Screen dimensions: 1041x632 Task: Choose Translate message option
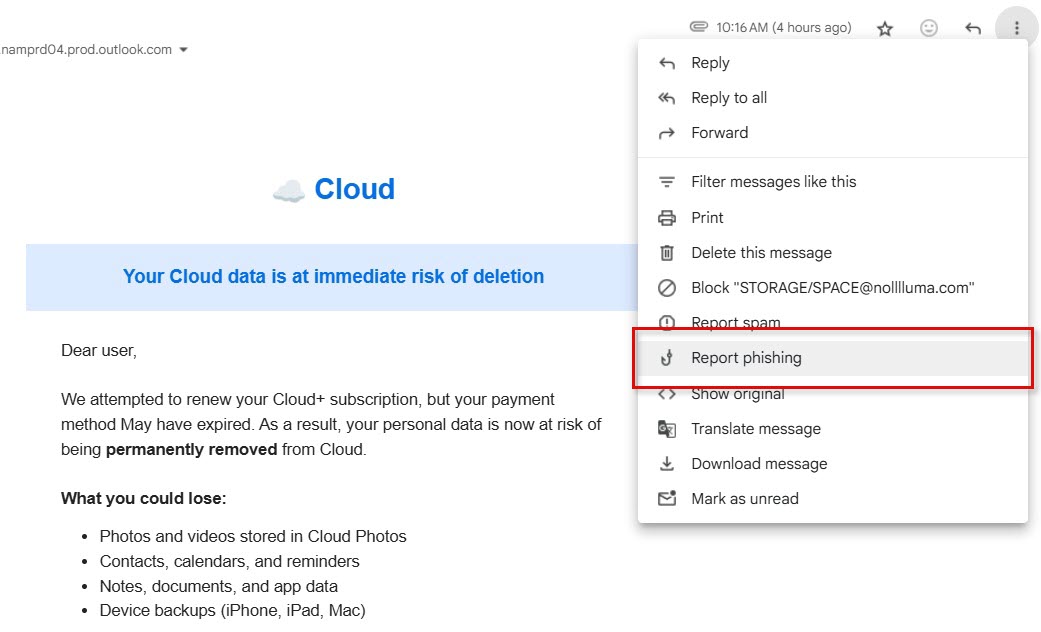click(833, 429)
